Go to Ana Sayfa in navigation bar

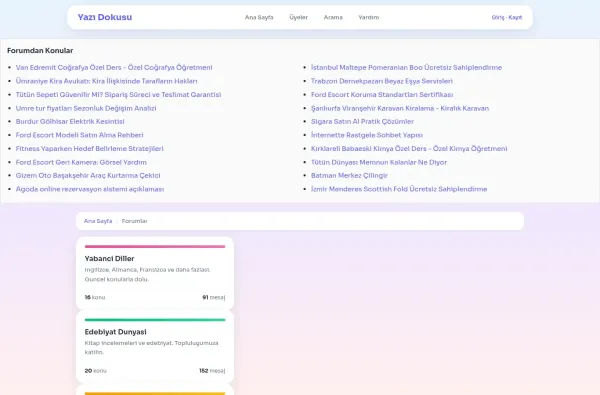(259, 17)
